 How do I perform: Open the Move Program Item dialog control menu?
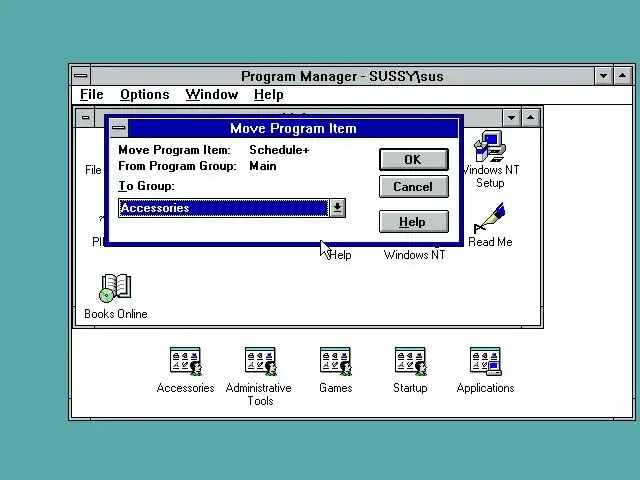119,128
